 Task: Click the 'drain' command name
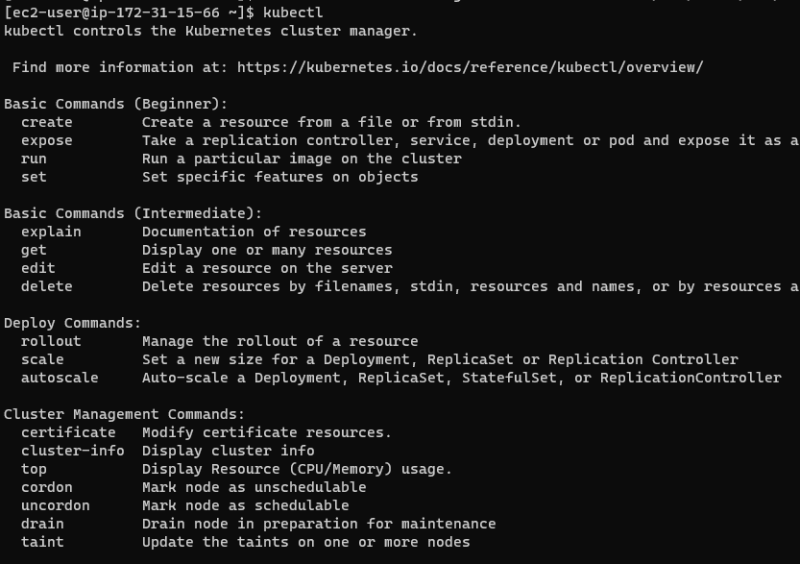pos(42,523)
